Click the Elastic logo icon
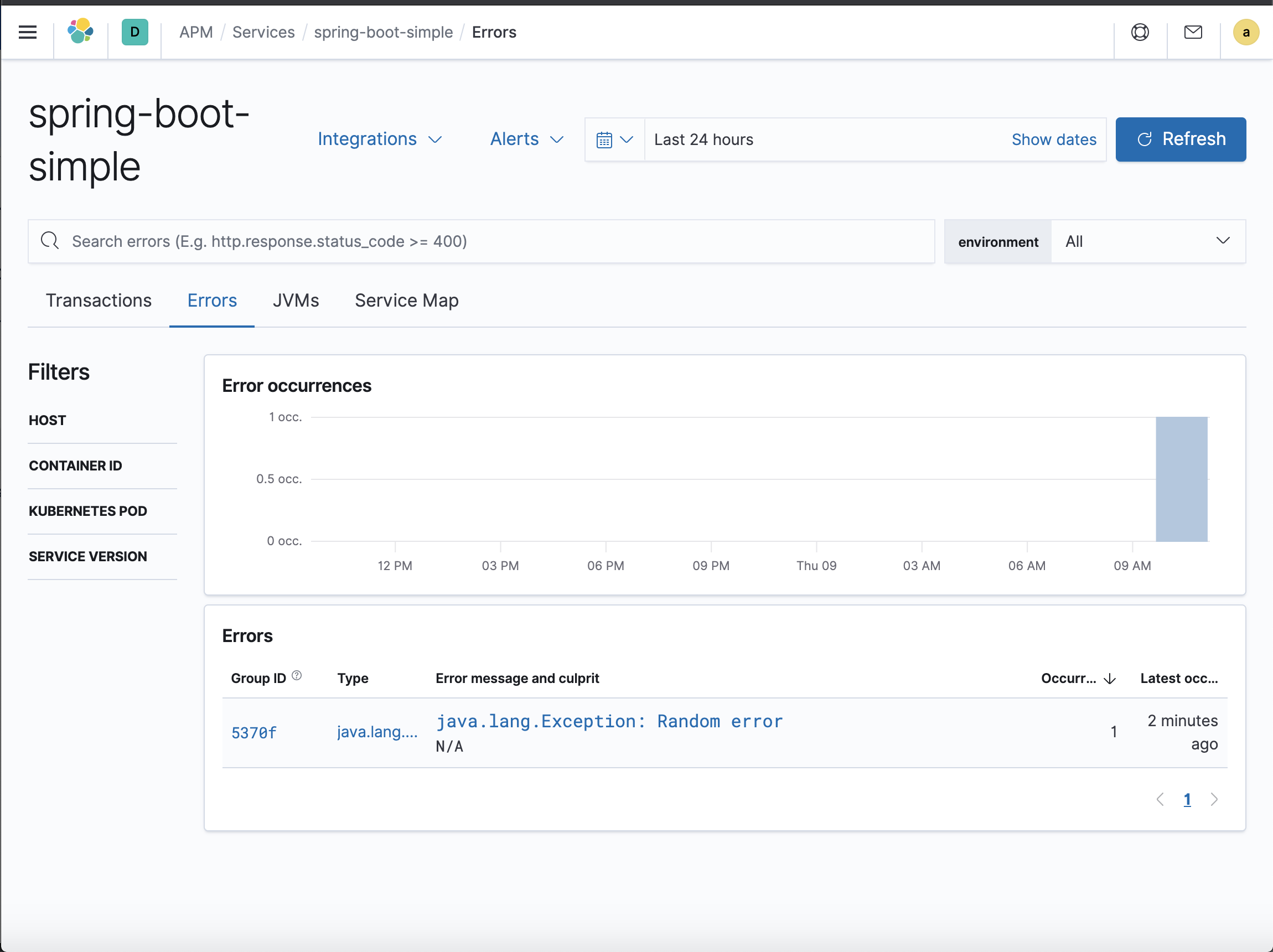The width and height of the screenshot is (1273, 952). pyautogui.click(x=81, y=32)
